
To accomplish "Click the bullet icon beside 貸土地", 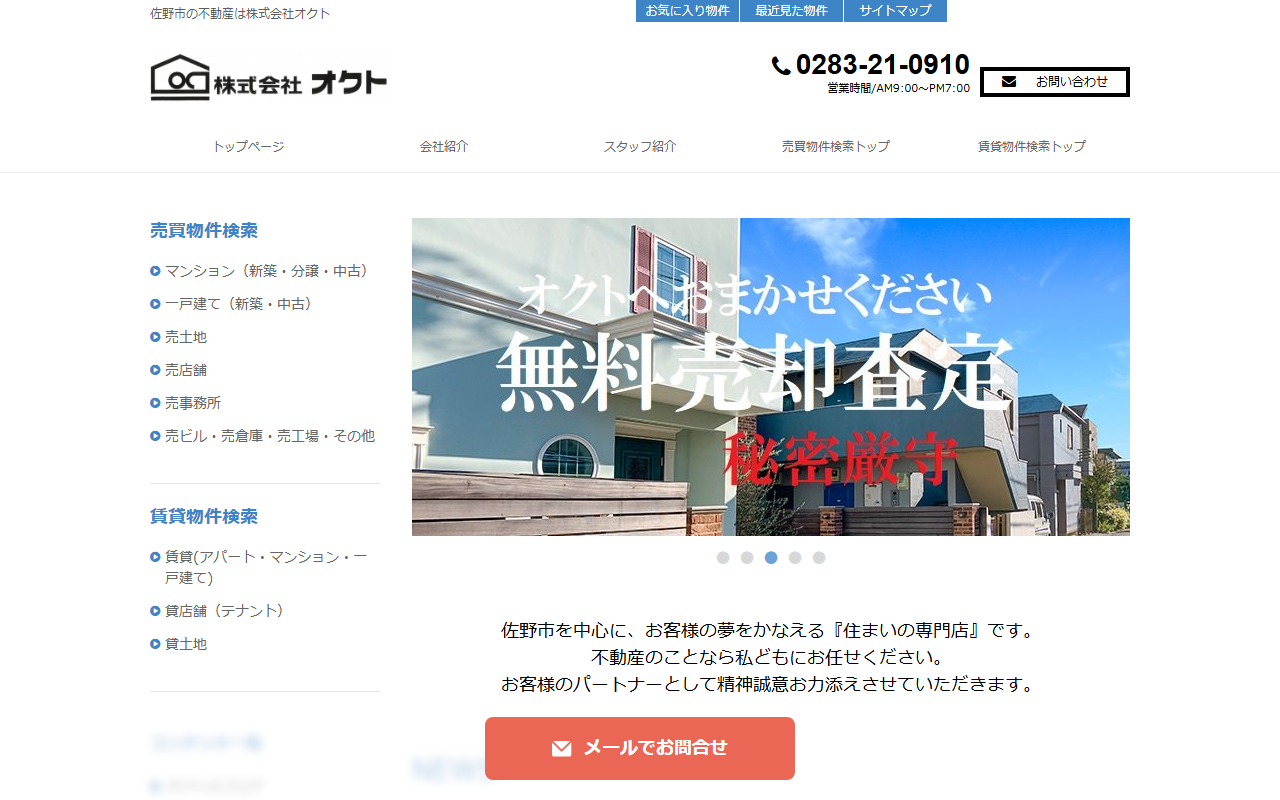I will point(155,644).
